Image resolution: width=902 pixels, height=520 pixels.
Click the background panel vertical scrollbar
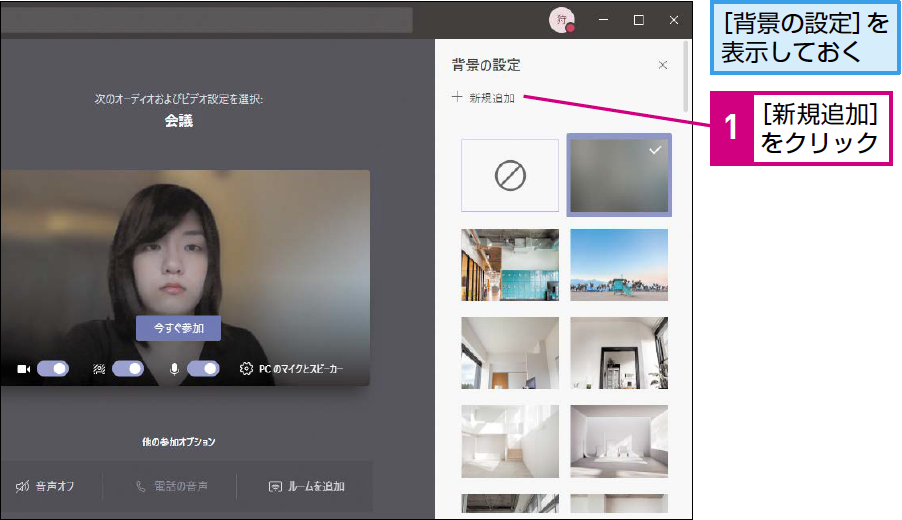point(685,76)
